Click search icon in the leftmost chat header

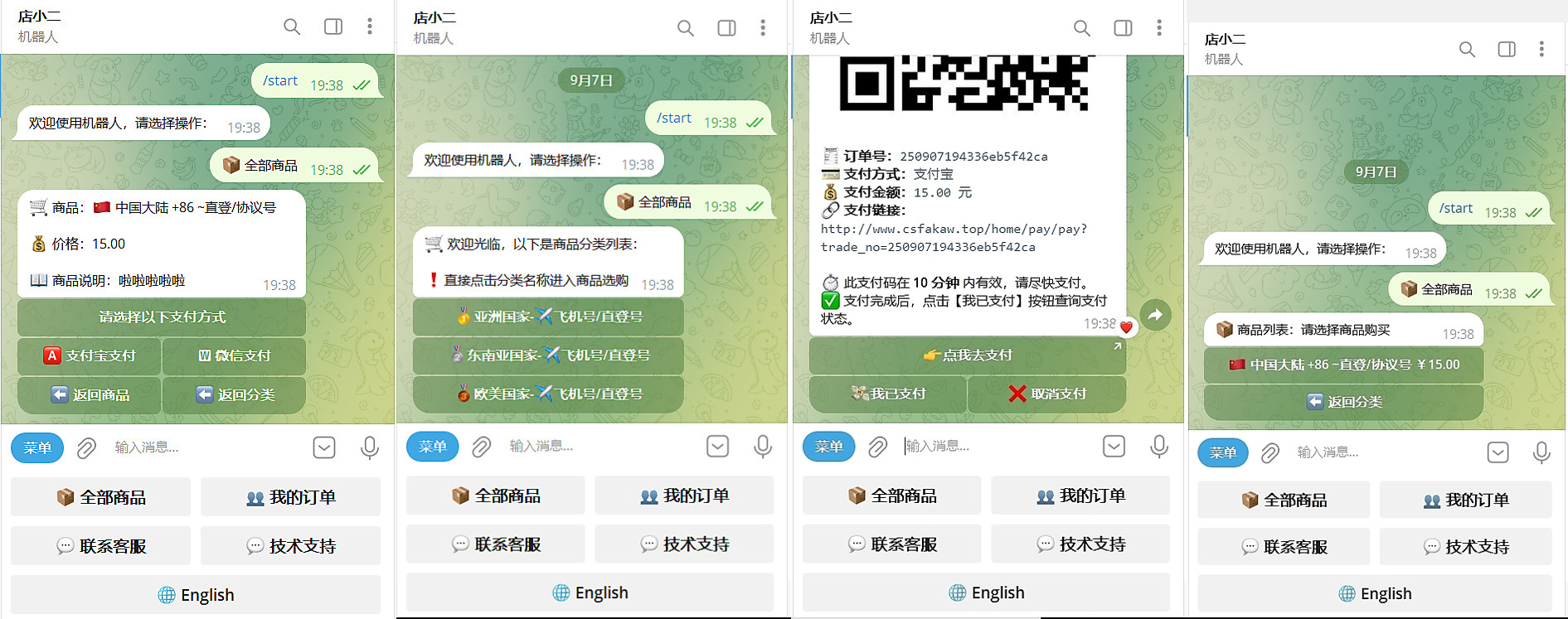[292, 27]
